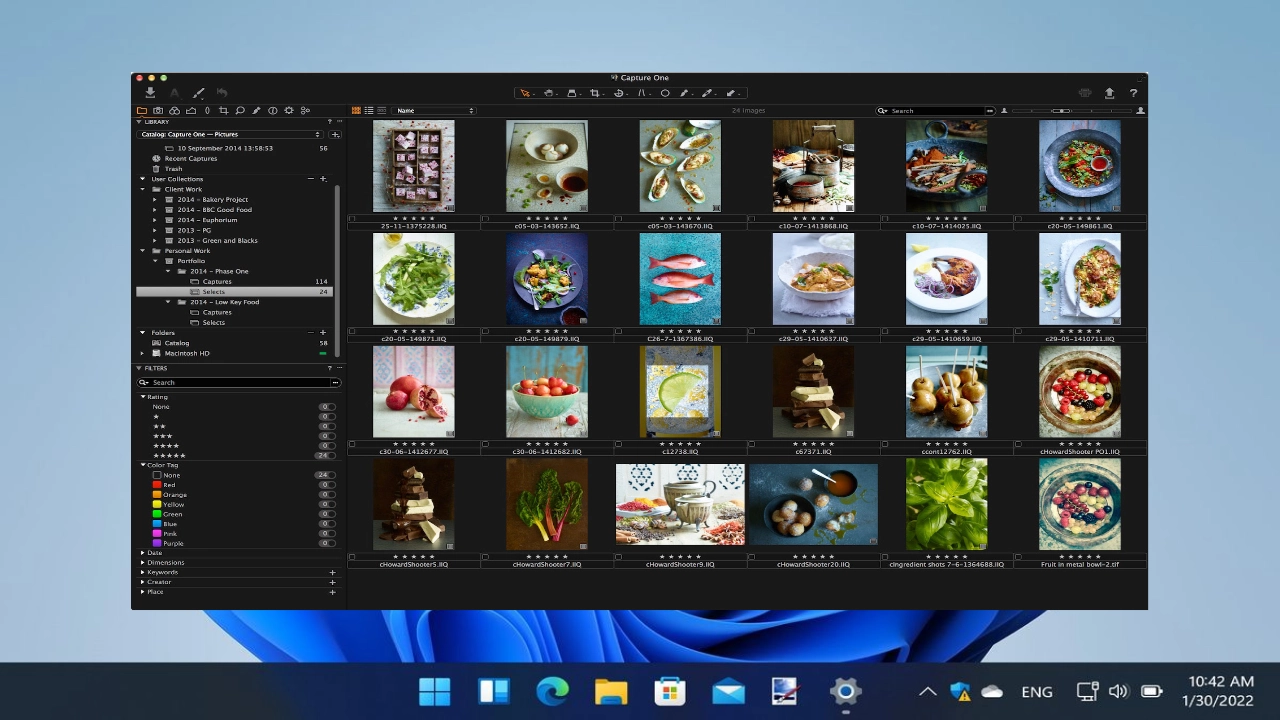Open the Print icon

coord(1085,93)
